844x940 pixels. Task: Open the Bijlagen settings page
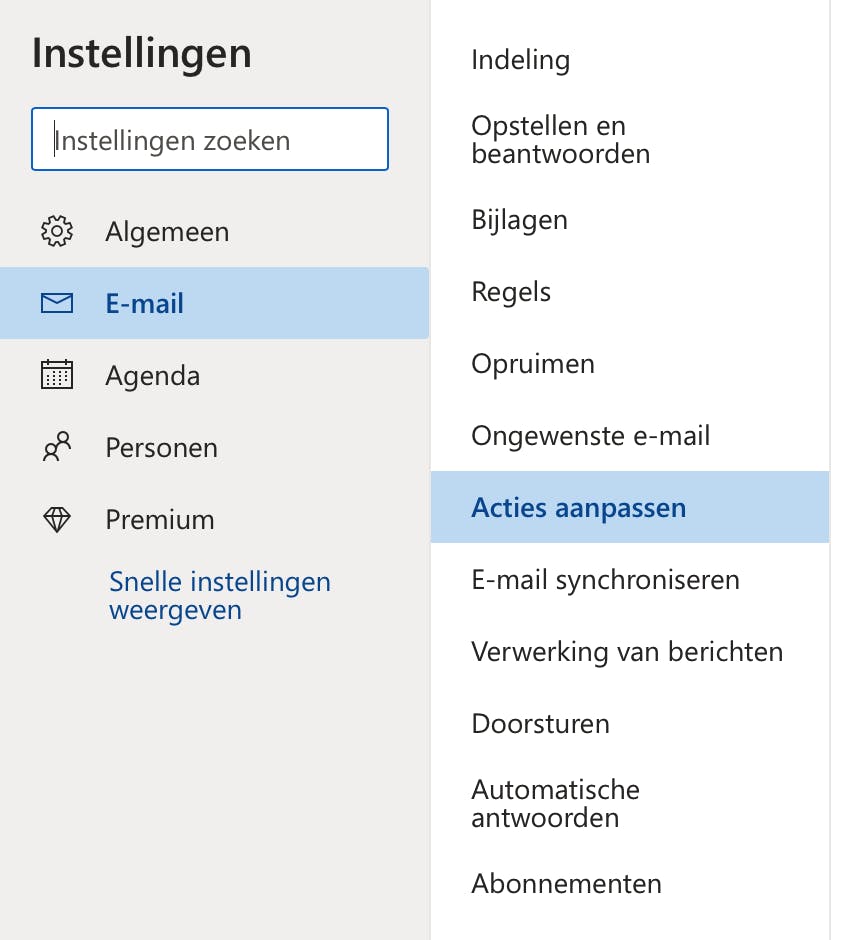coord(519,219)
